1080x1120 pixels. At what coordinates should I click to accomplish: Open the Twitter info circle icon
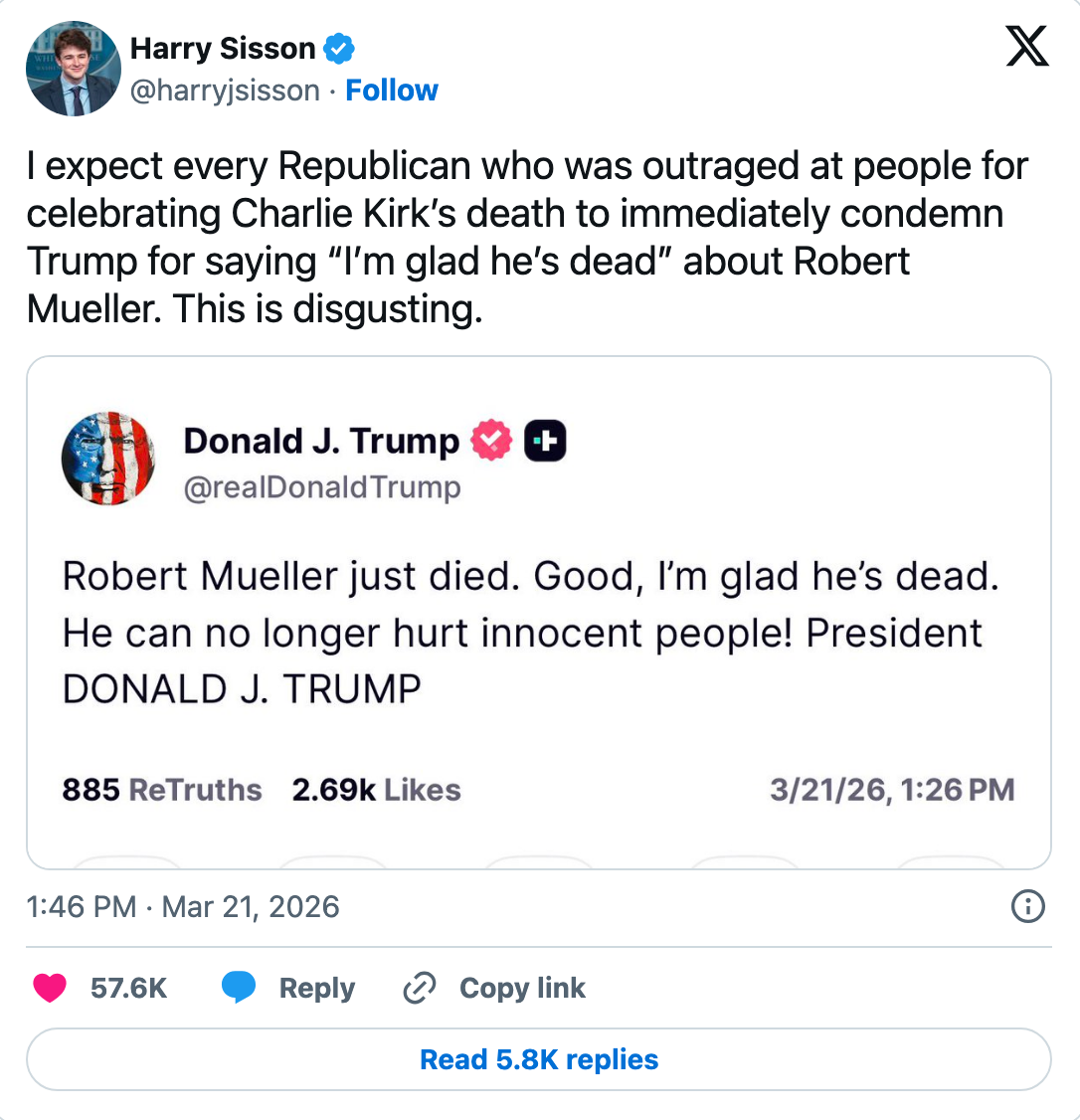tap(1027, 906)
